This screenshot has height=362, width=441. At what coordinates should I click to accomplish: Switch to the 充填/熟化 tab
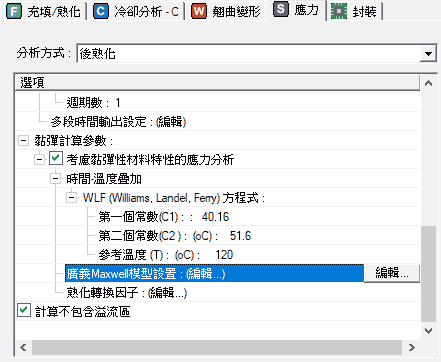coord(44,11)
